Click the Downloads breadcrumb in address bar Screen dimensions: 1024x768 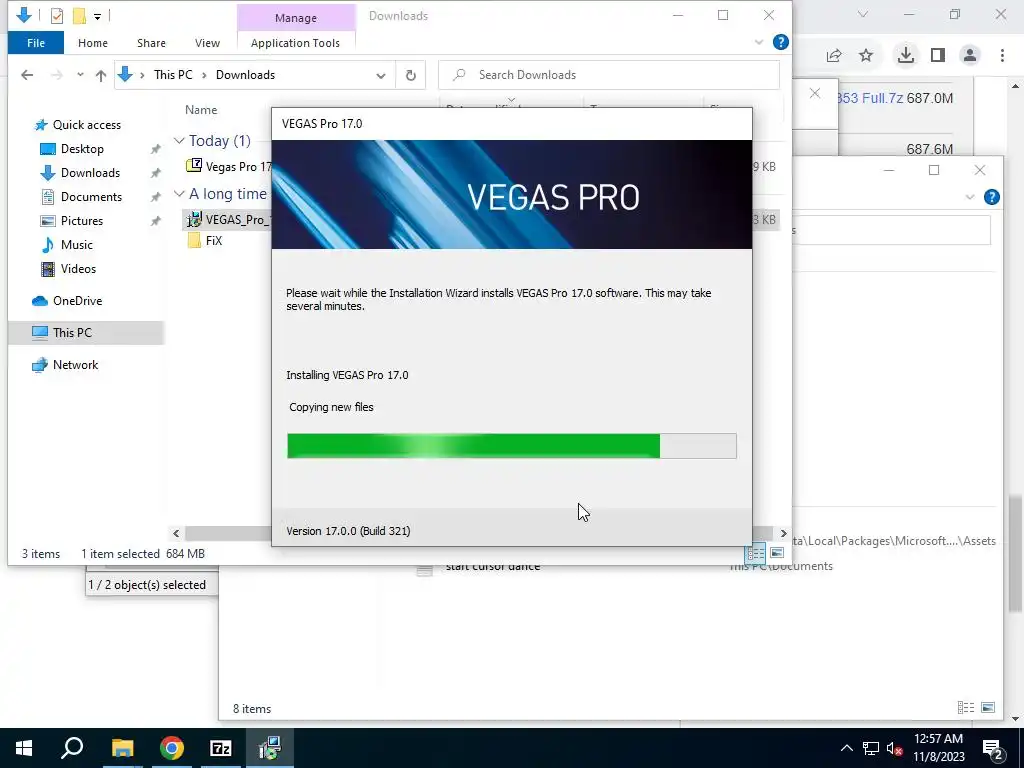(x=245, y=75)
